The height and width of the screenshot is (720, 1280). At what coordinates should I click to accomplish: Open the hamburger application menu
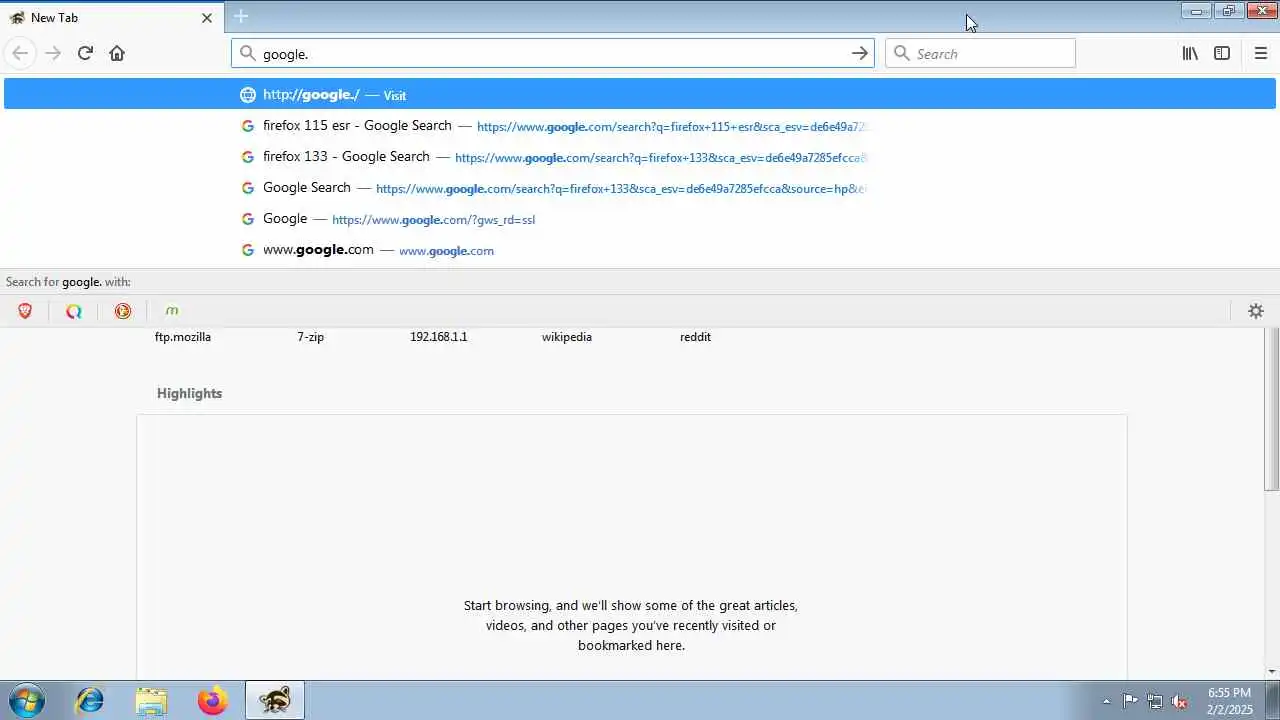coord(1260,53)
